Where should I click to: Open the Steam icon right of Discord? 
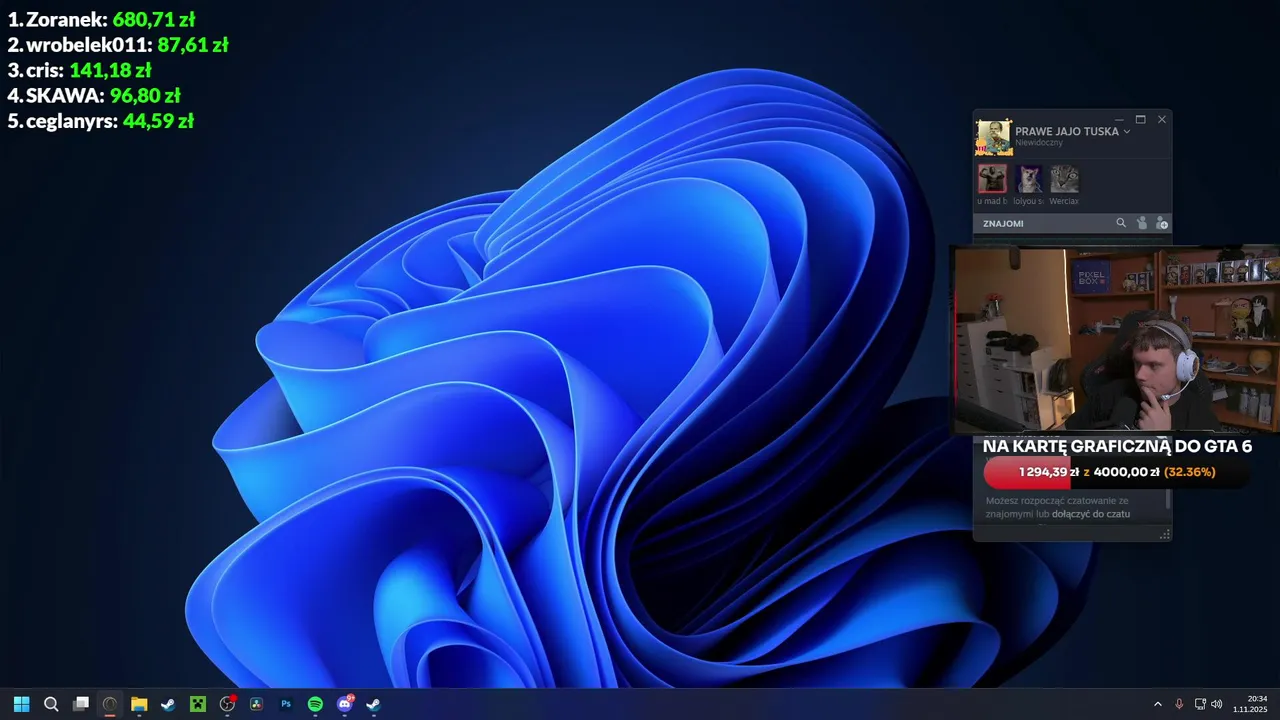click(x=373, y=704)
